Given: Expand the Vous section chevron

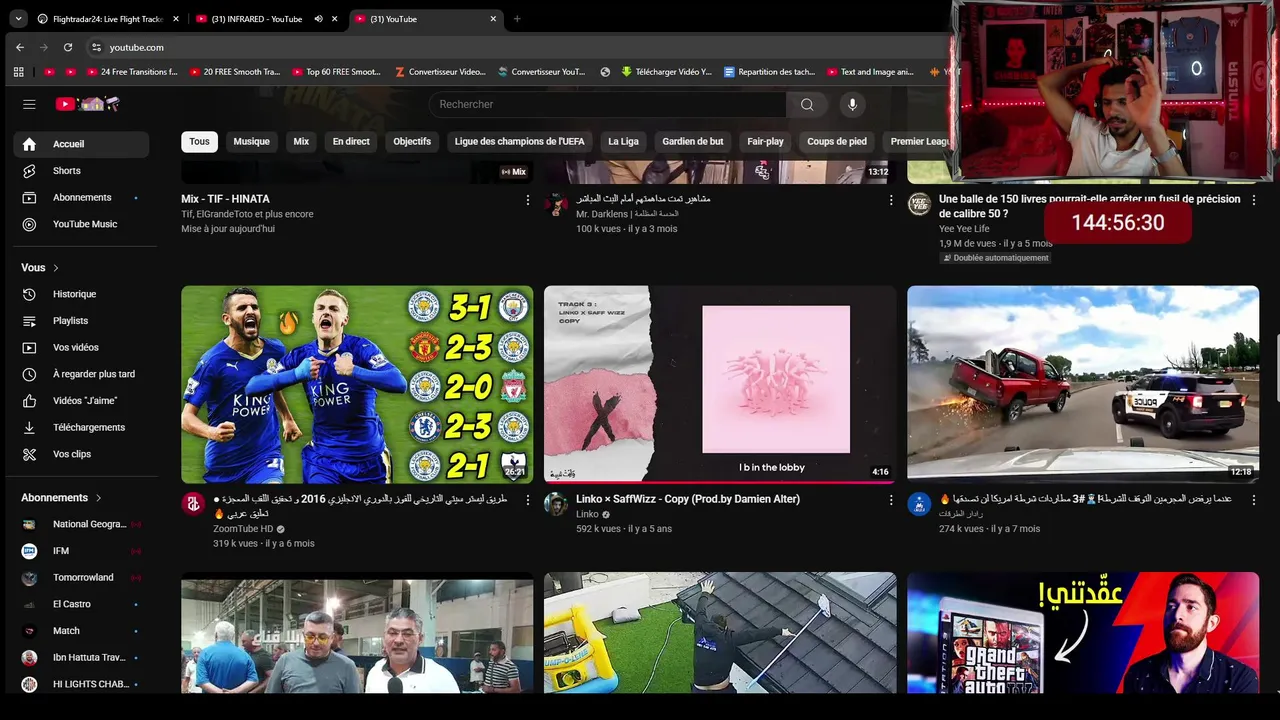Looking at the screenshot, I should click(x=56, y=268).
